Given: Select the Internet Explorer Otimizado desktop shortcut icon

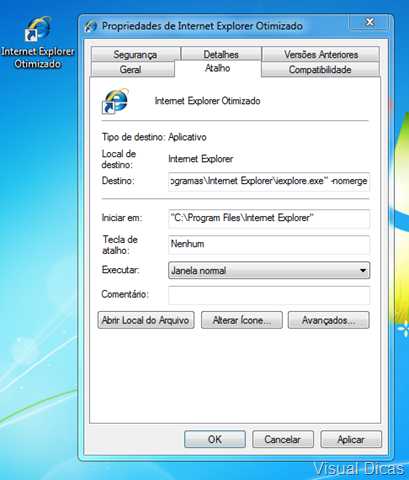Looking at the screenshot, I should (38, 29).
